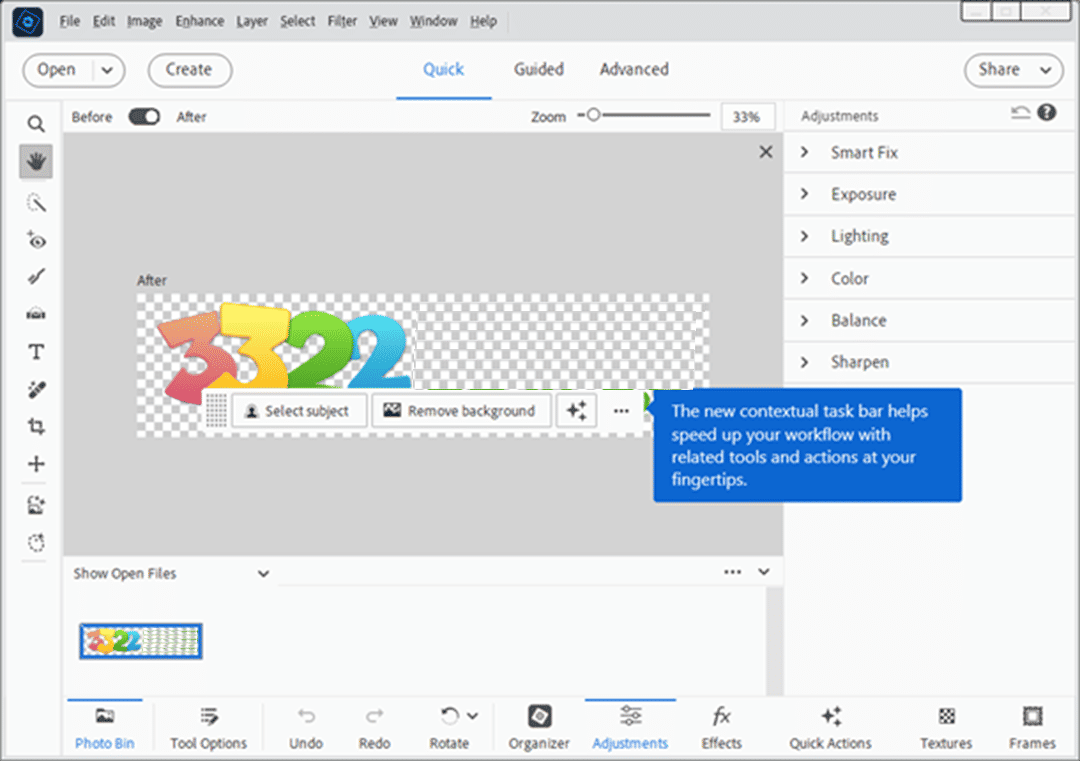Click the Open button
Viewport: 1080px width, 761px height.
pyautogui.click(x=56, y=70)
